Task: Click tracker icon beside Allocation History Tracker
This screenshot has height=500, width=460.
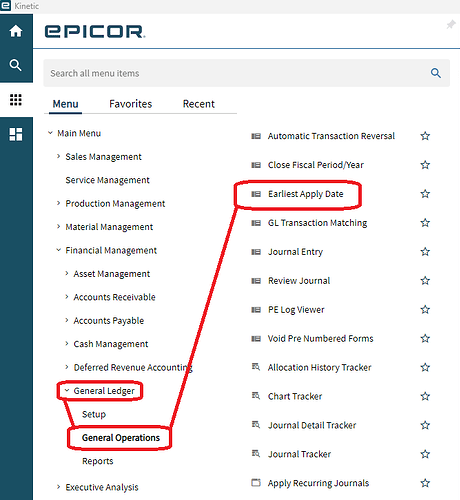Action: pyautogui.click(x=256, y=367)
